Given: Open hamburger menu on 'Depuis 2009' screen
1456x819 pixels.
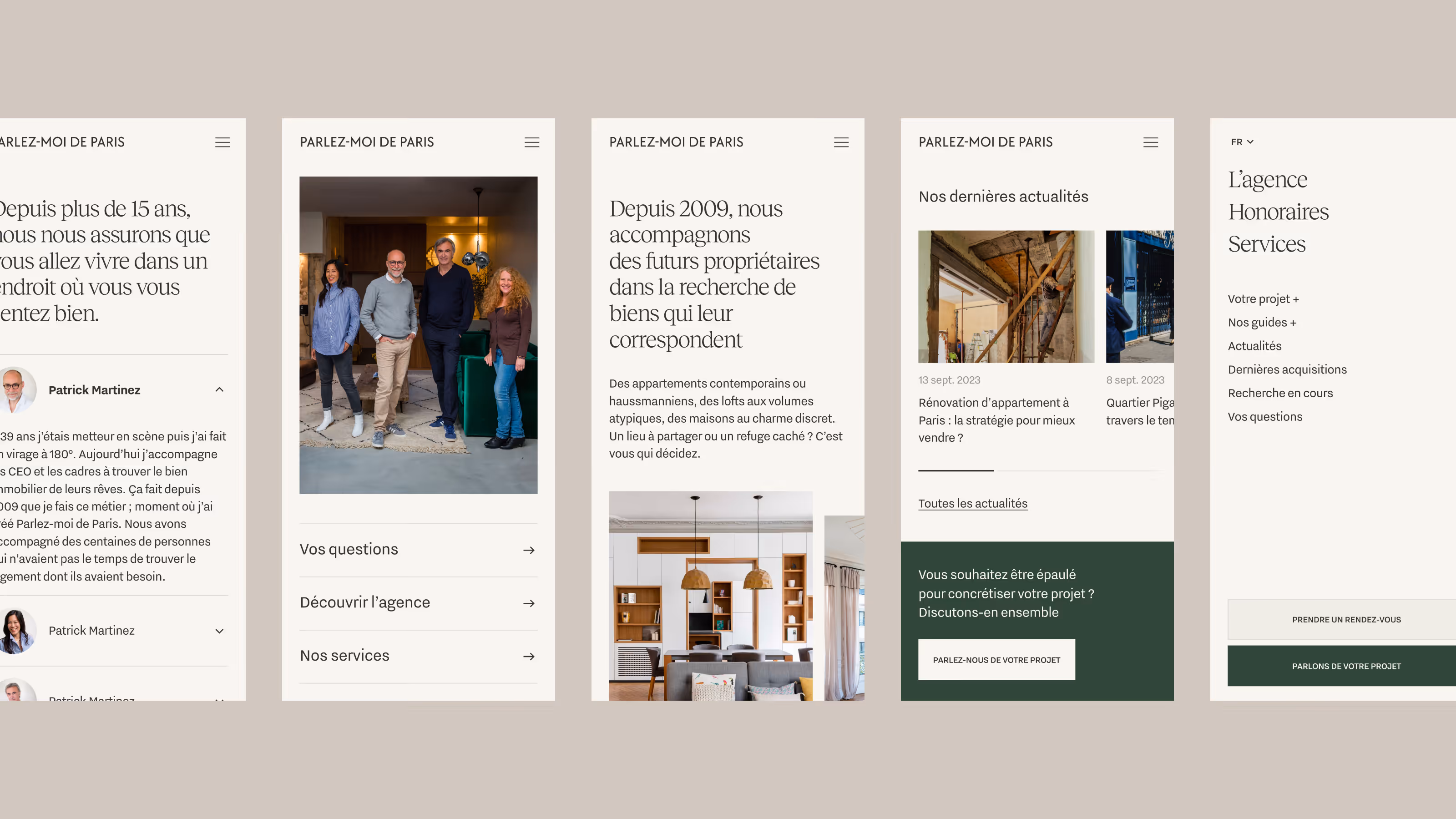Looking at the screenshot, I should pos(841,142).
